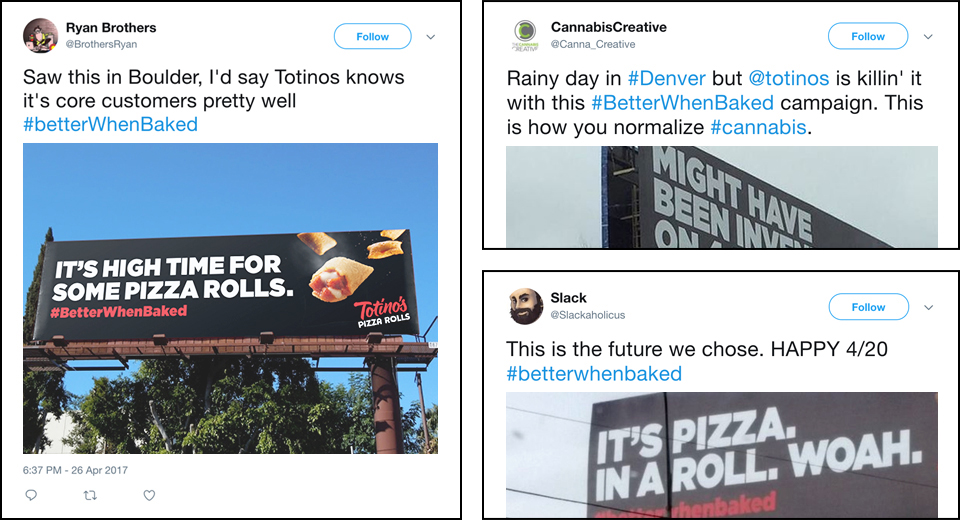Open the 'It's pizza in a roll' billboard image
960x520 pixels.
click(x=722, y=455)
